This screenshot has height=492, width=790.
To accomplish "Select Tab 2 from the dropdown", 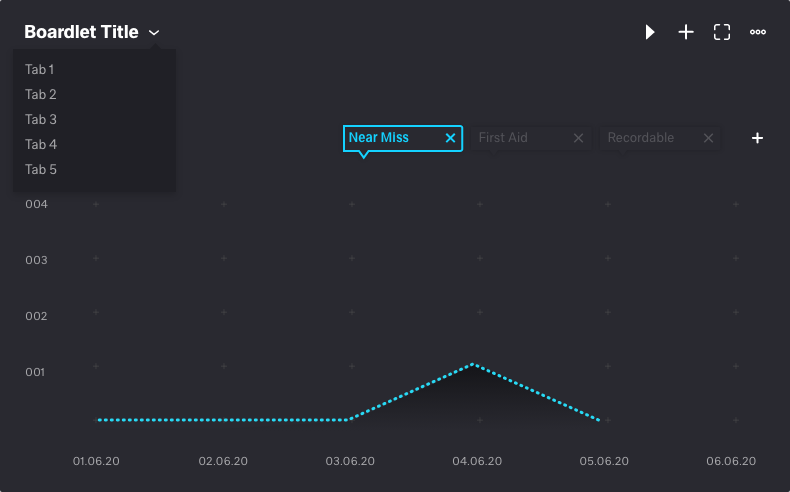I will click(x=41, y=94).
